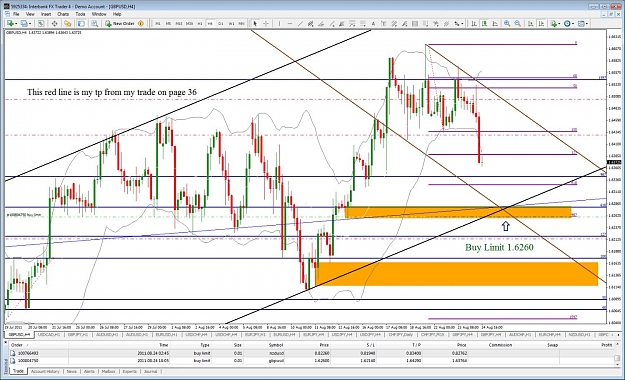Switch to the News terminal tab
Image resolution: width=625 pixels, height=380 pixels.
72,371
